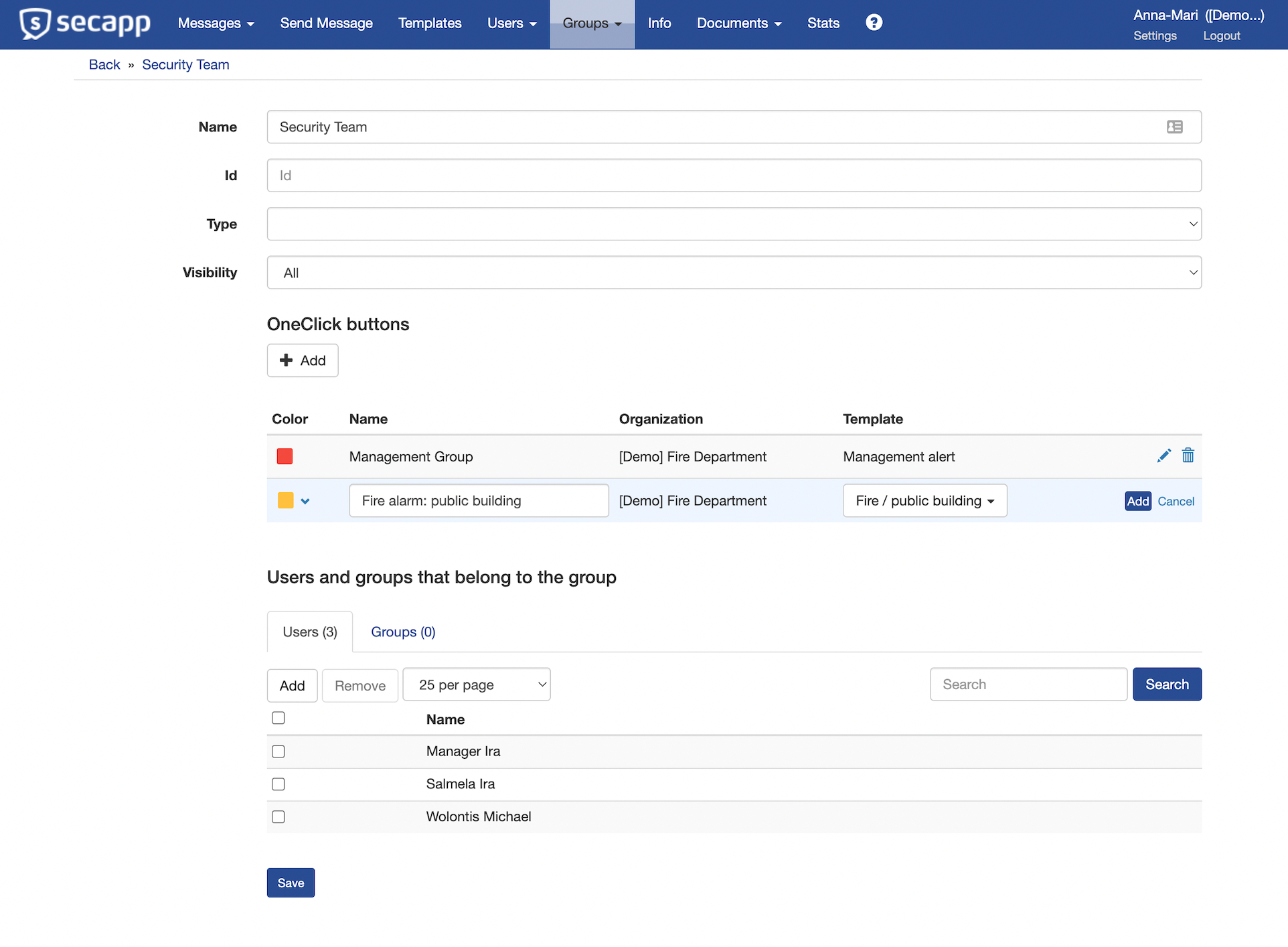
Task: Select the checkbox for Manager Ira
Action: pyautogui.click(x=278, y=751)
